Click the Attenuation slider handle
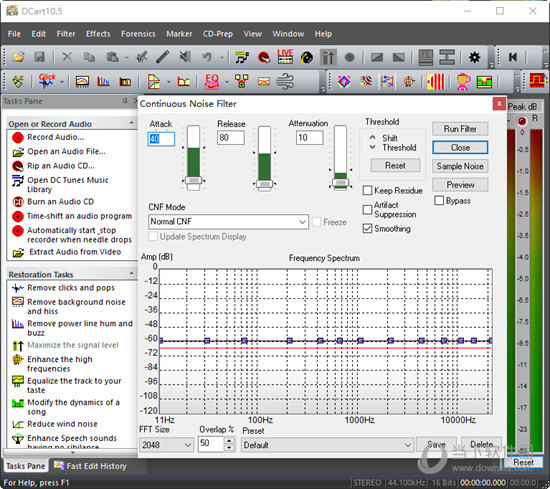The image size is (550, 489). (x=340, y=183)
